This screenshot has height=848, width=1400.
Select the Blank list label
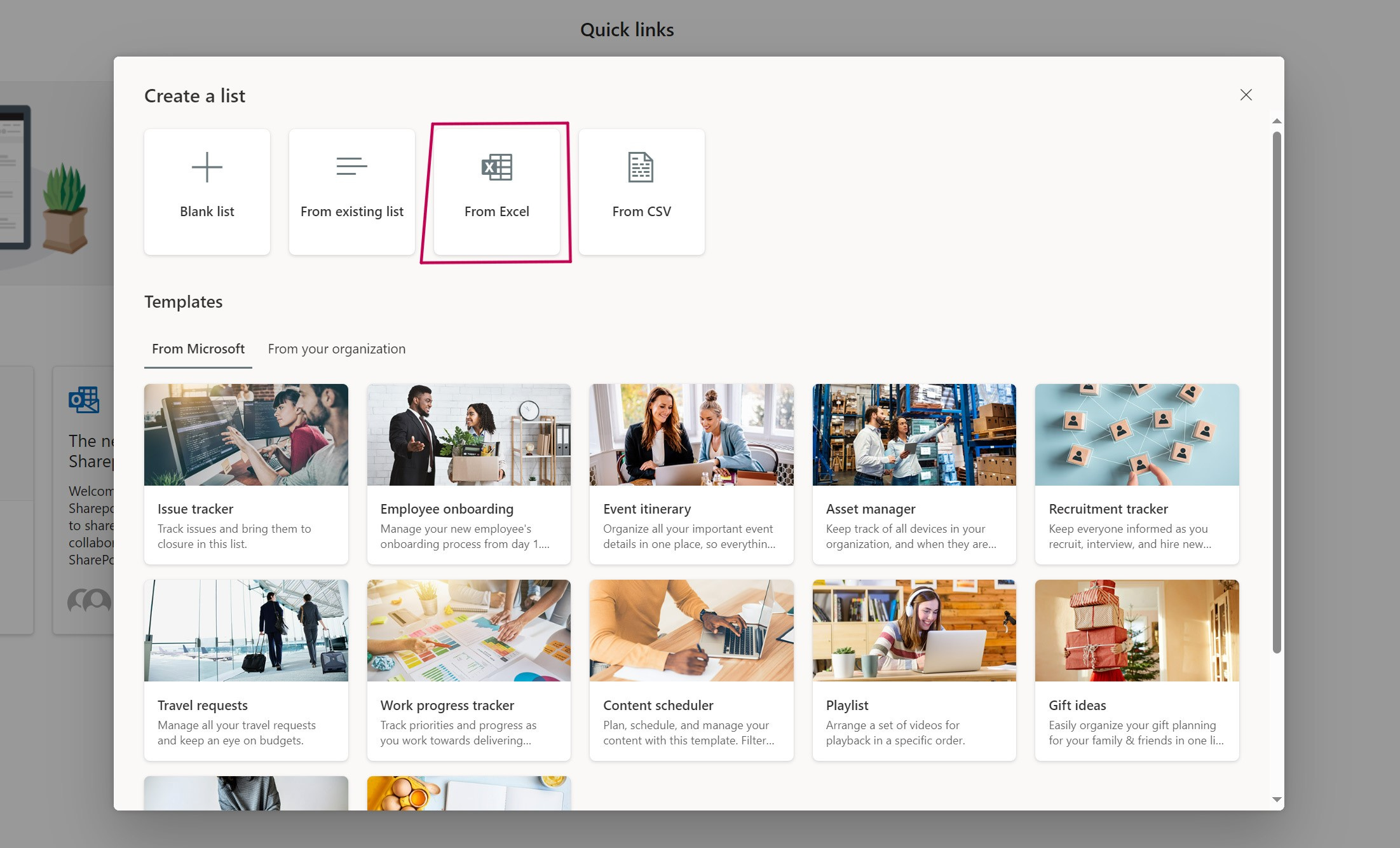coord(207,211)
